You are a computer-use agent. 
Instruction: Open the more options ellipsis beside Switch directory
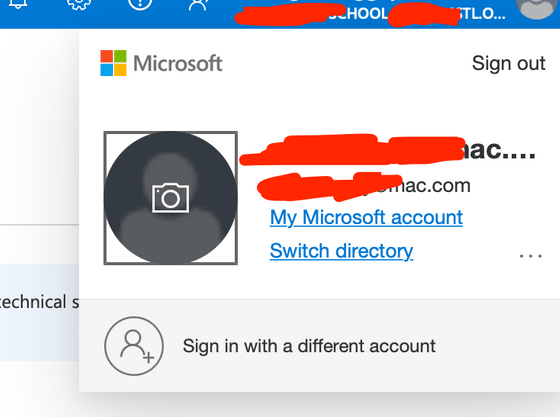click(531, 255)
